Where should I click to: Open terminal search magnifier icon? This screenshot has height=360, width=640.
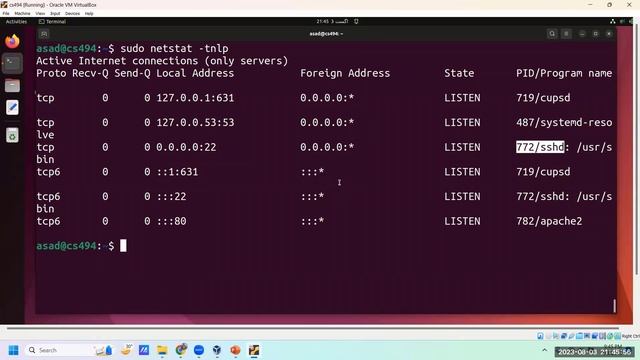pyautogui.click(x=552, y=34)
